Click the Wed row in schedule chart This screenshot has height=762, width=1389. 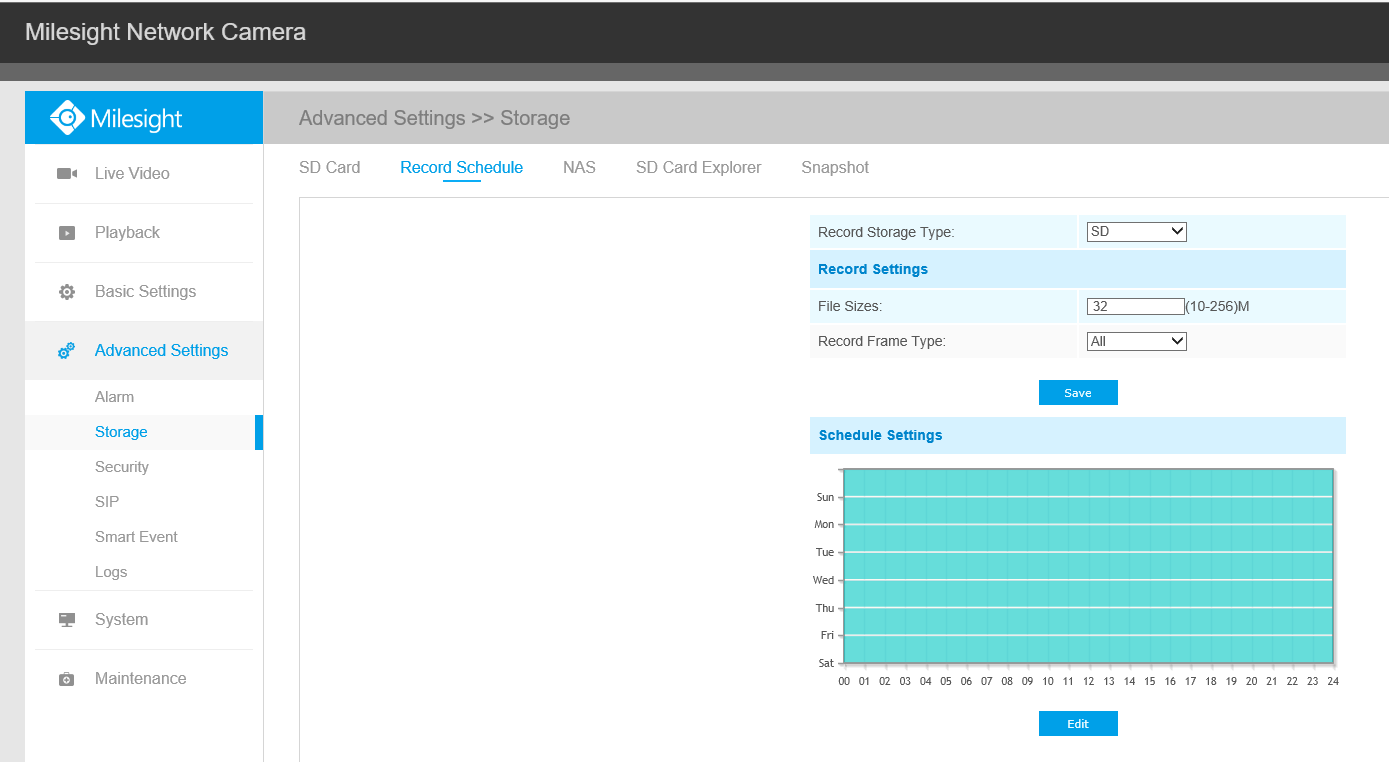(1088, 580)
